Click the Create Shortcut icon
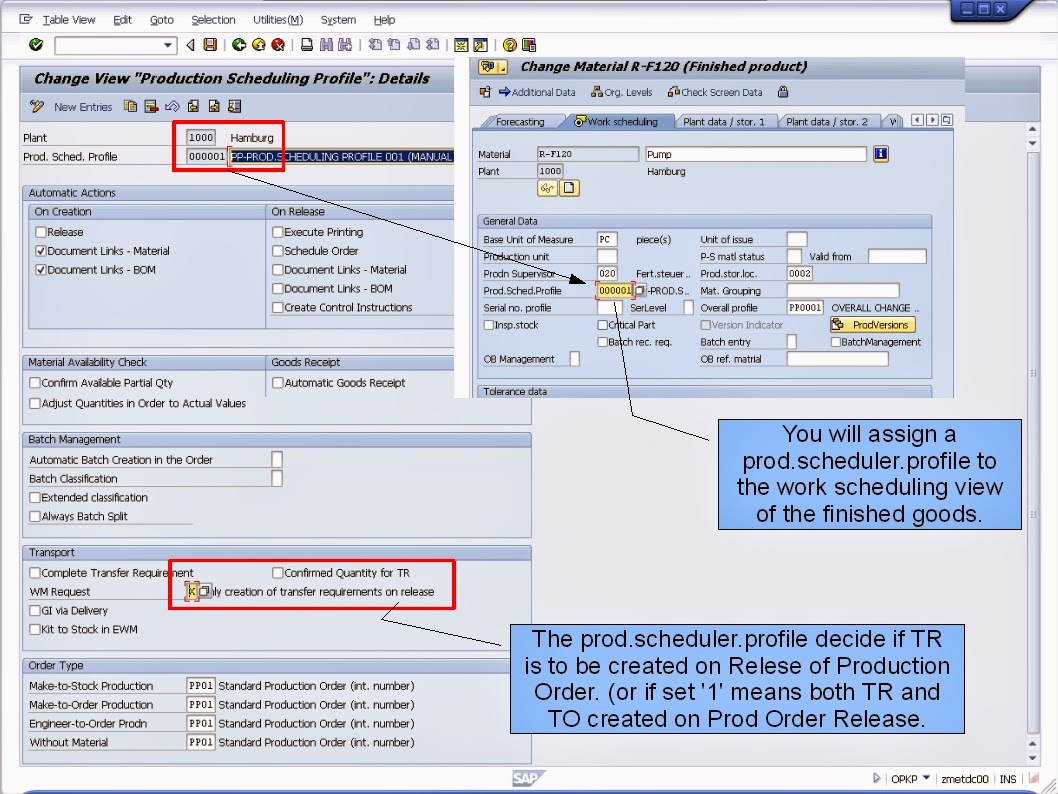 (480, 45)
